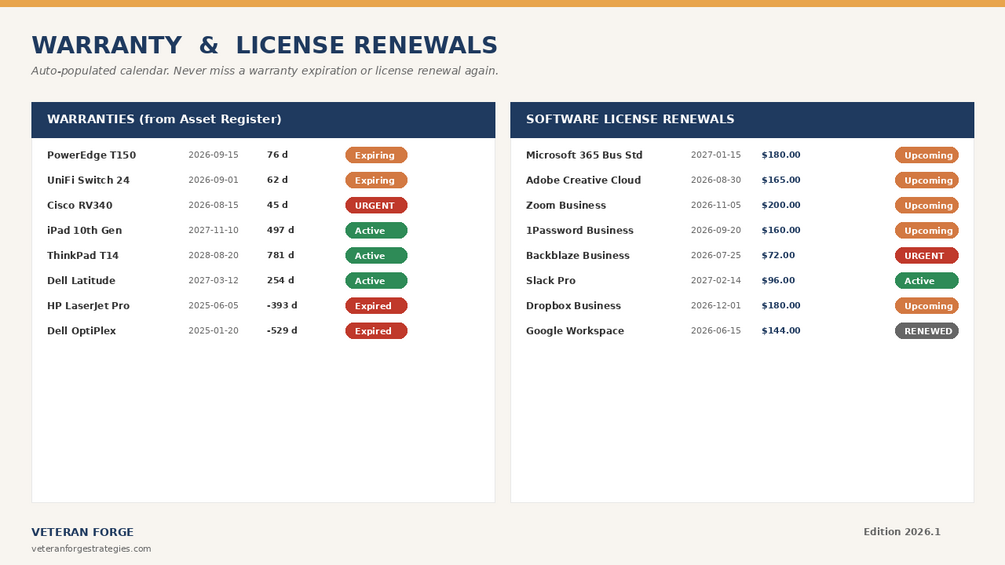Click the Microsoft 365 Bus Std license name

(584, 155)
